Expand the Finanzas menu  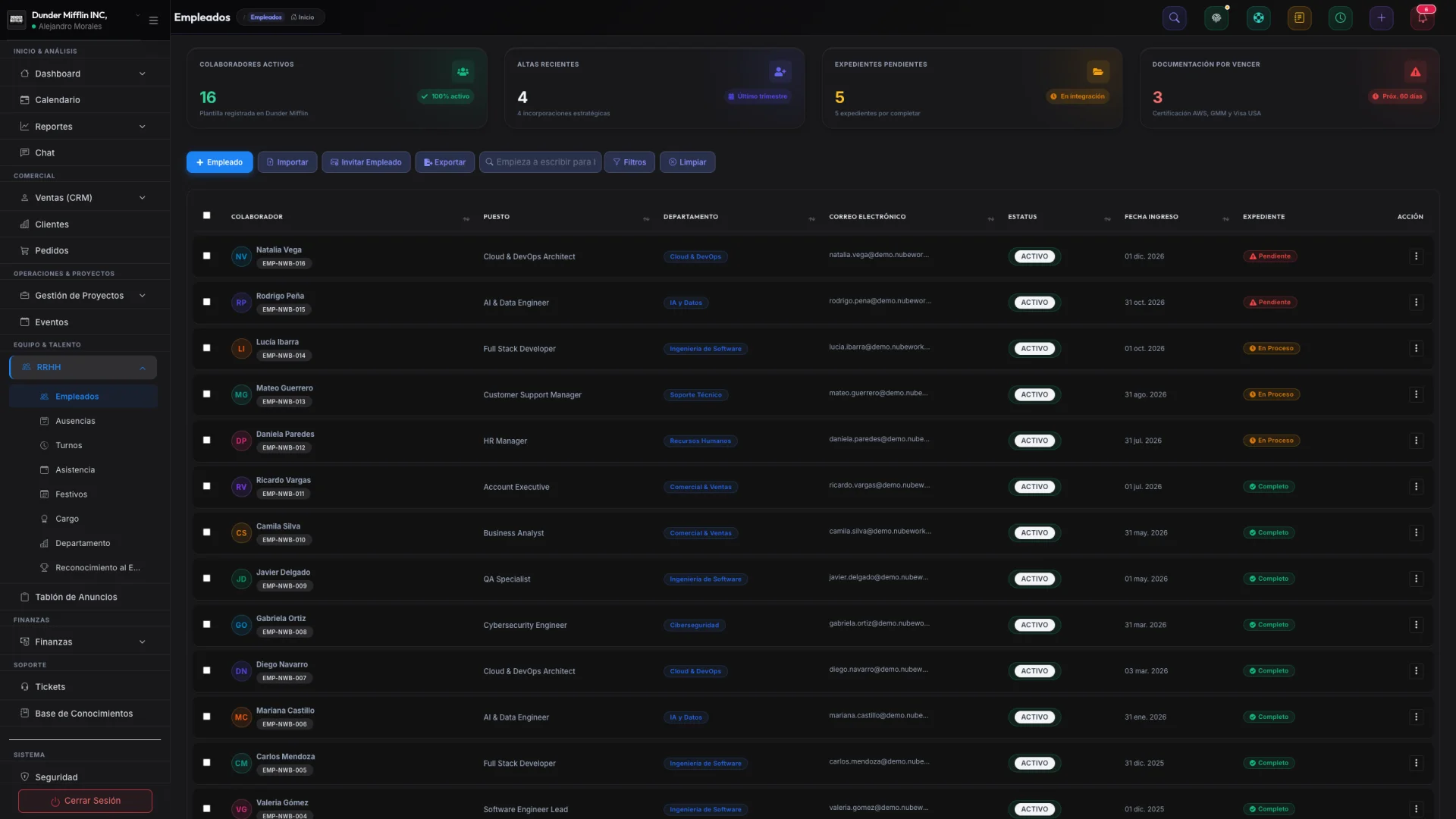[84, 642]
